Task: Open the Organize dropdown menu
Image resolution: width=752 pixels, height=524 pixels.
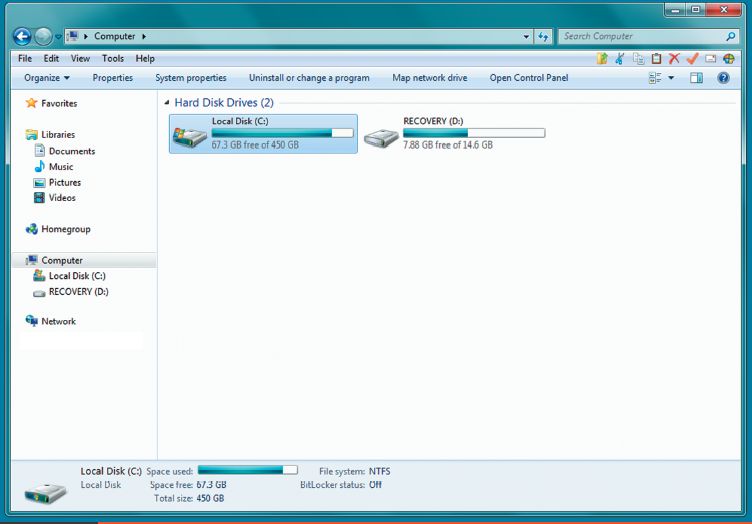Action: pyautogui.click(x=47, y=78)
